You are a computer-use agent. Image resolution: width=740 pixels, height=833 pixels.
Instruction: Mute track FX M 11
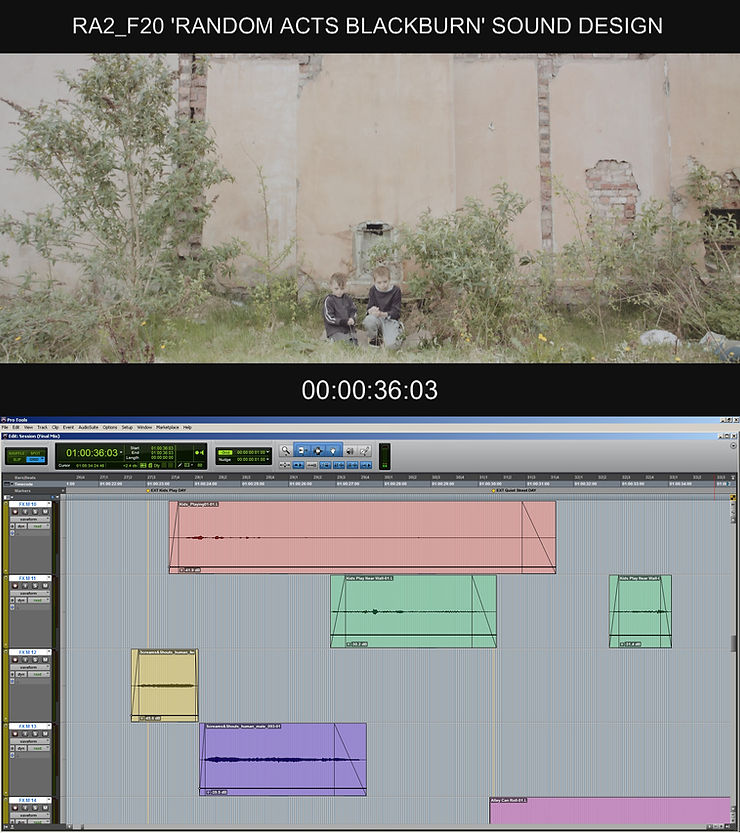pyautogui.click(x=45, y=585)
